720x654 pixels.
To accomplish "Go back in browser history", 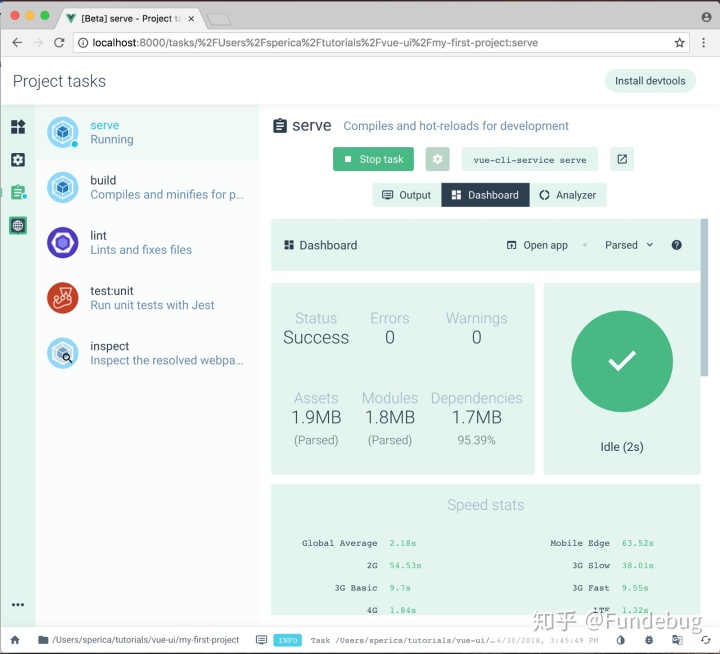I will [x=17, y=43].
